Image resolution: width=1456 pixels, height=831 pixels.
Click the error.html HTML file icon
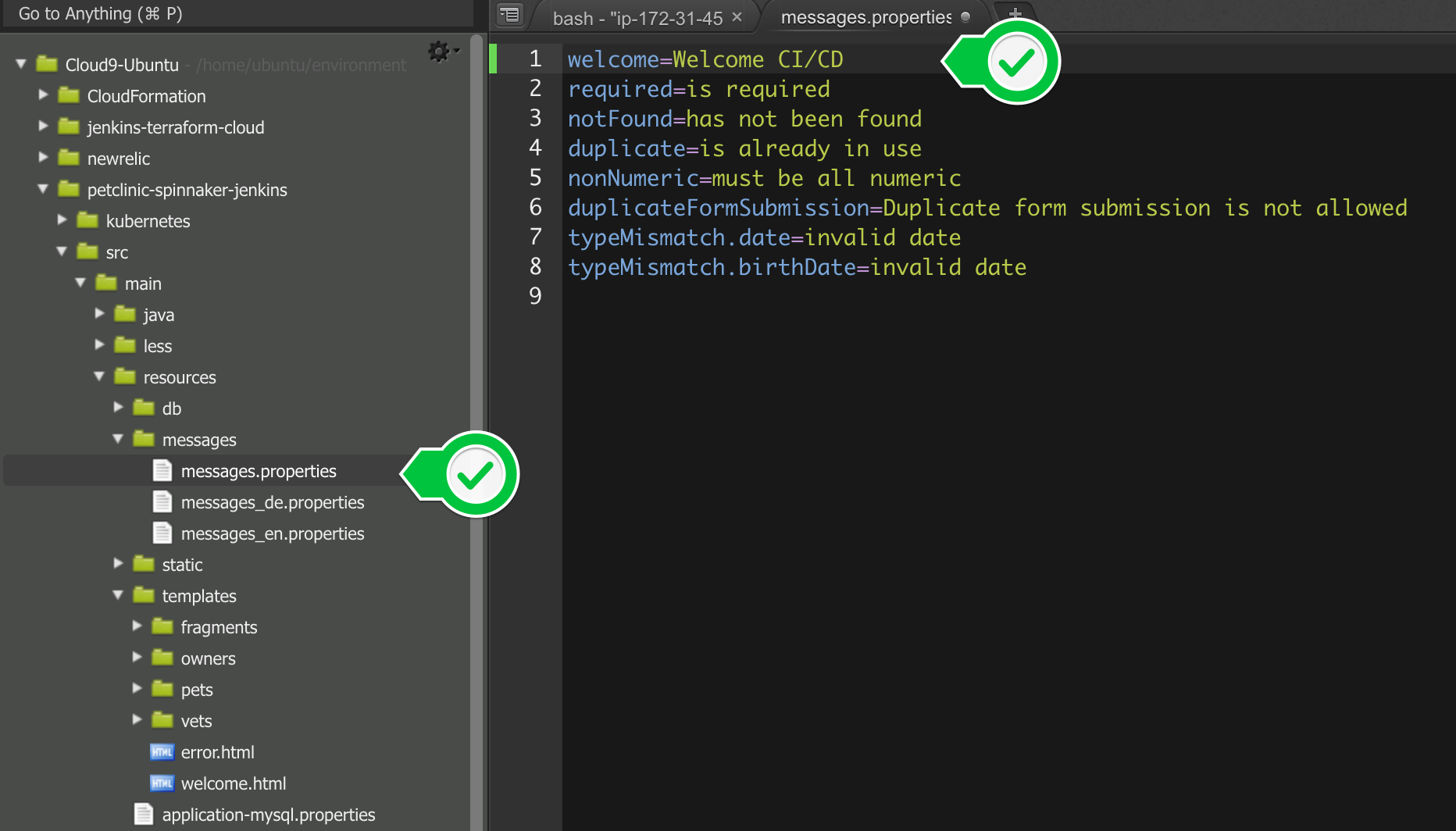pos(162,751)
